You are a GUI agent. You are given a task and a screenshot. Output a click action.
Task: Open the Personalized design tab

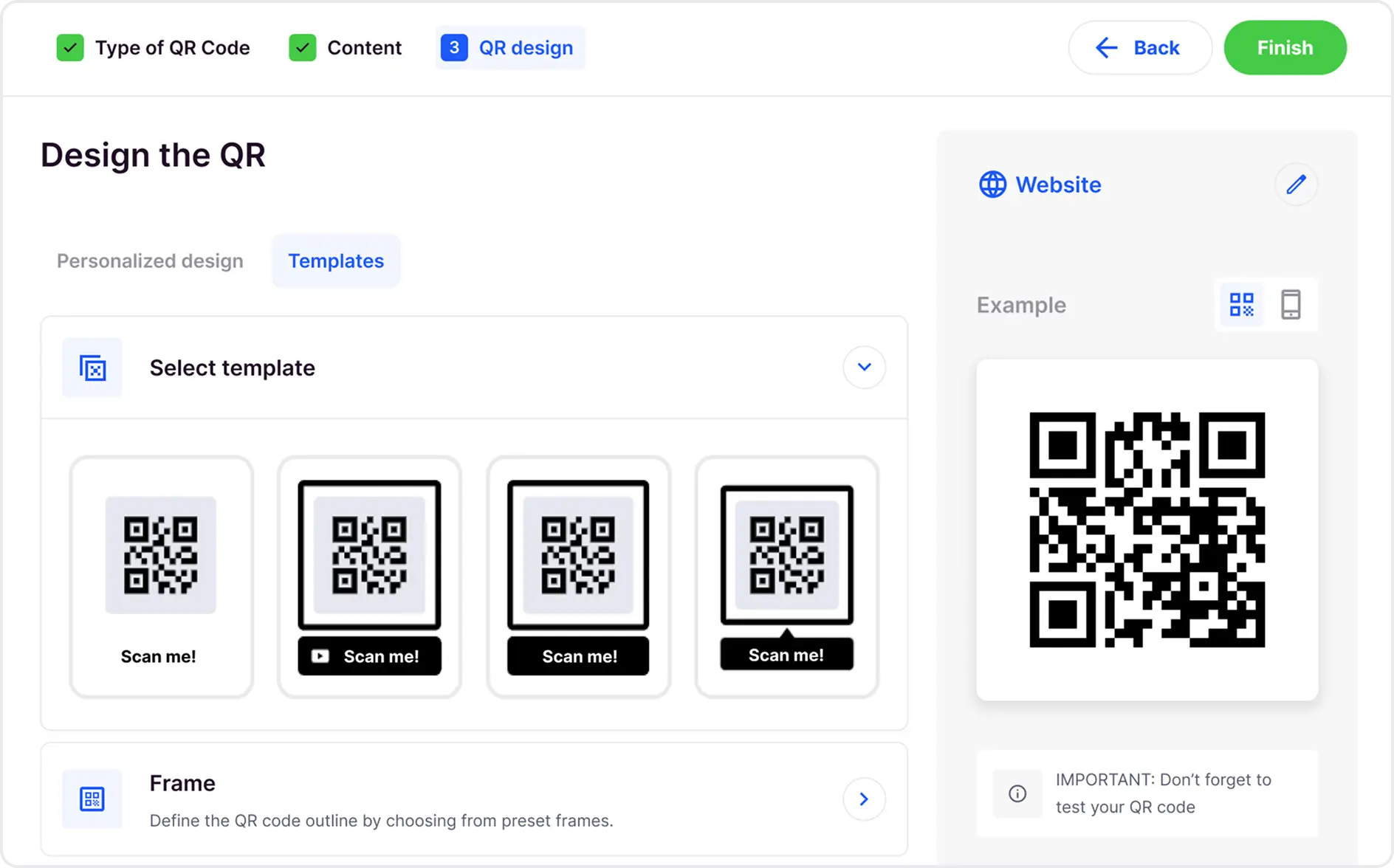pos(150,261)
